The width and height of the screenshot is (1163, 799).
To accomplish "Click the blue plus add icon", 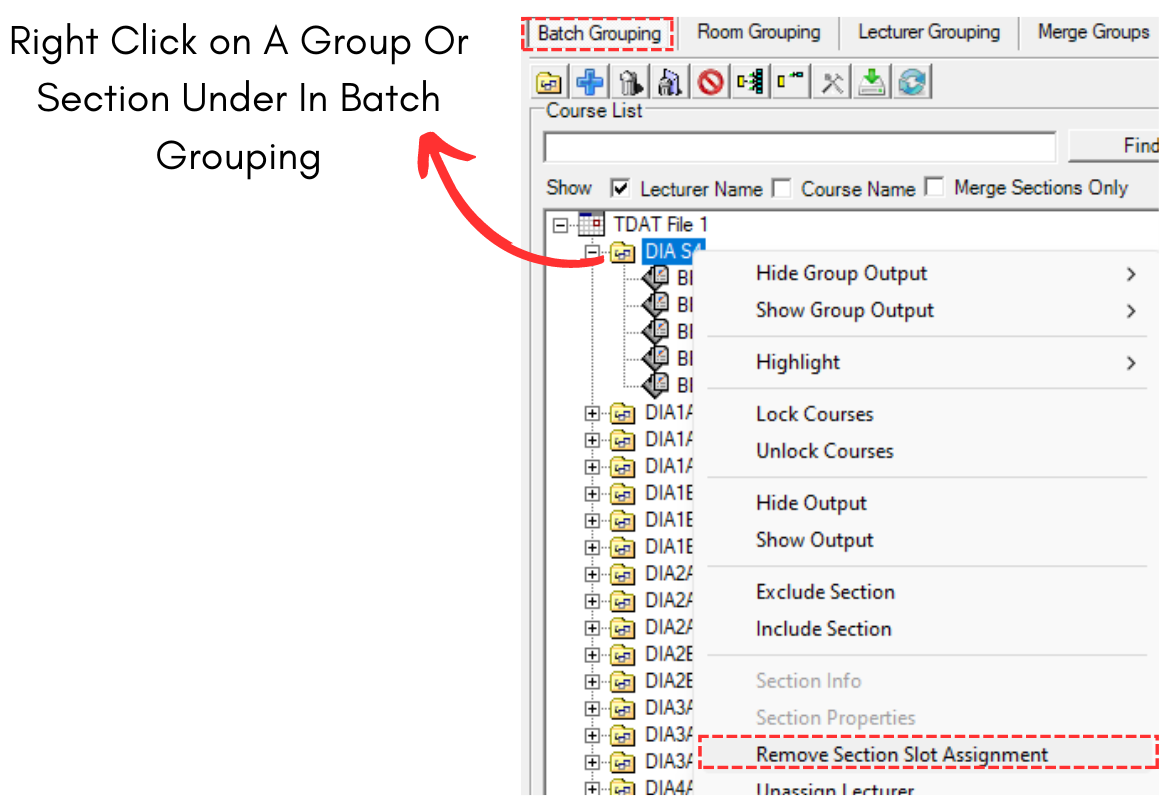I will pos(590,82).
